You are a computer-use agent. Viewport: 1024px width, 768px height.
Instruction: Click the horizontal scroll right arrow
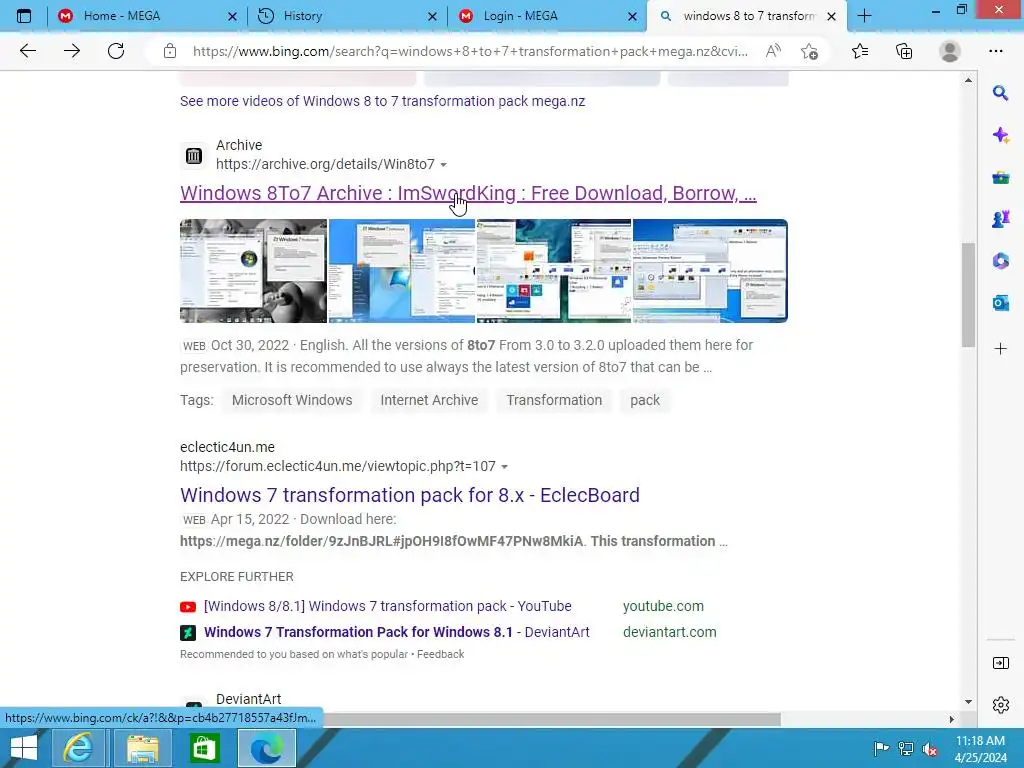[x=952, y=719]
